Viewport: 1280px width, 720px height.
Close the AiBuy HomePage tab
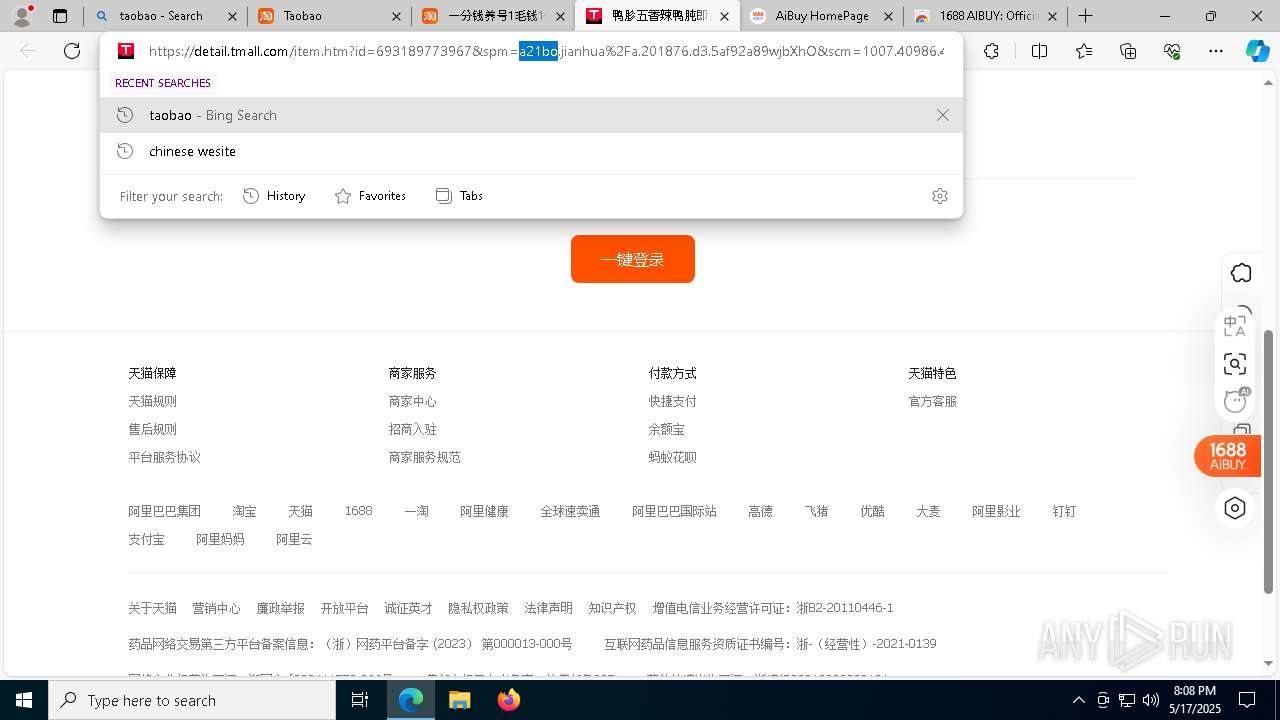pyautogui.click(x=888, y=16)
